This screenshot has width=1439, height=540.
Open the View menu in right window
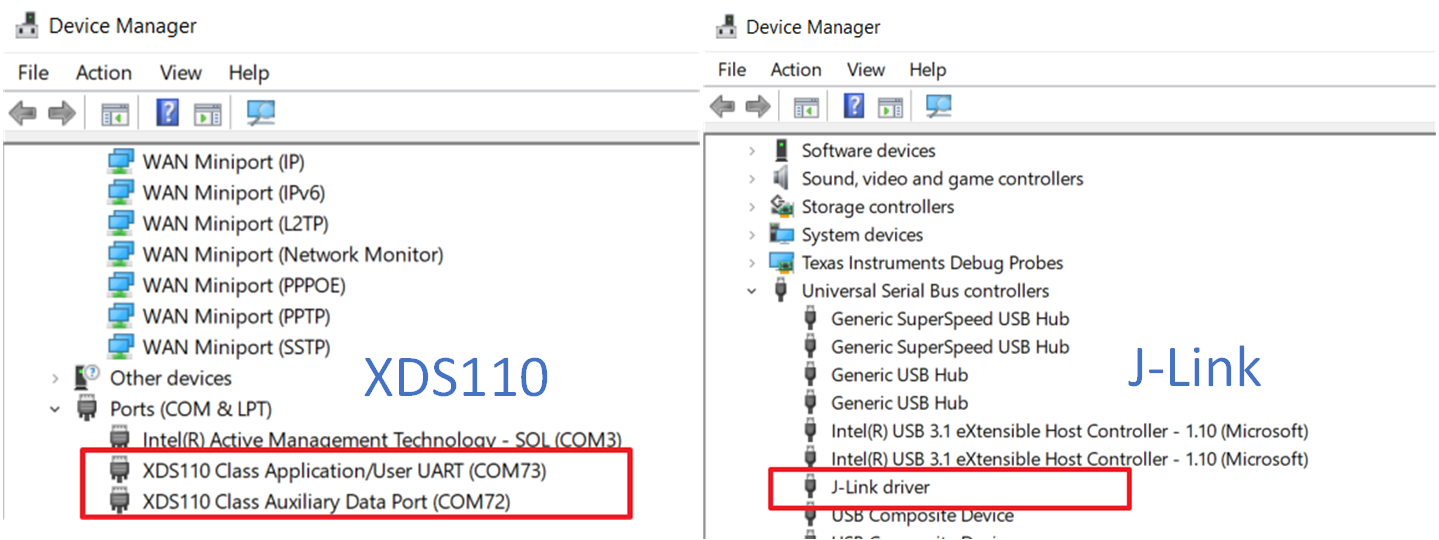(x=865, y=70)
